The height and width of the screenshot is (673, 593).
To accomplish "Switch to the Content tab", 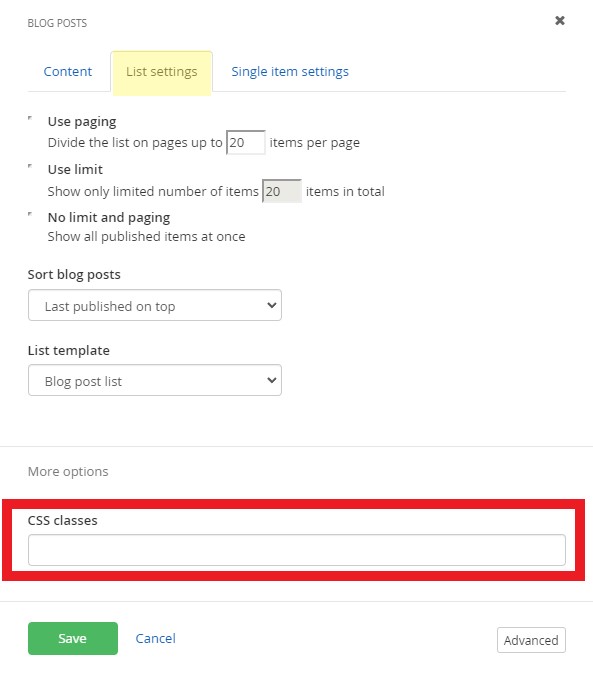I will pos(68,71).
